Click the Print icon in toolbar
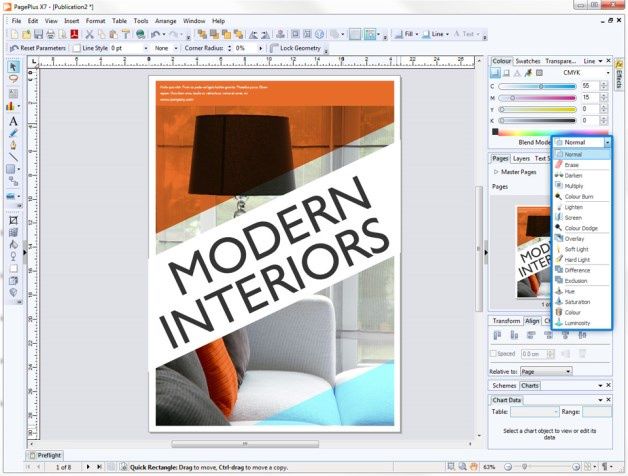This screenshot has height=476, width=628. tap(50, 34)
